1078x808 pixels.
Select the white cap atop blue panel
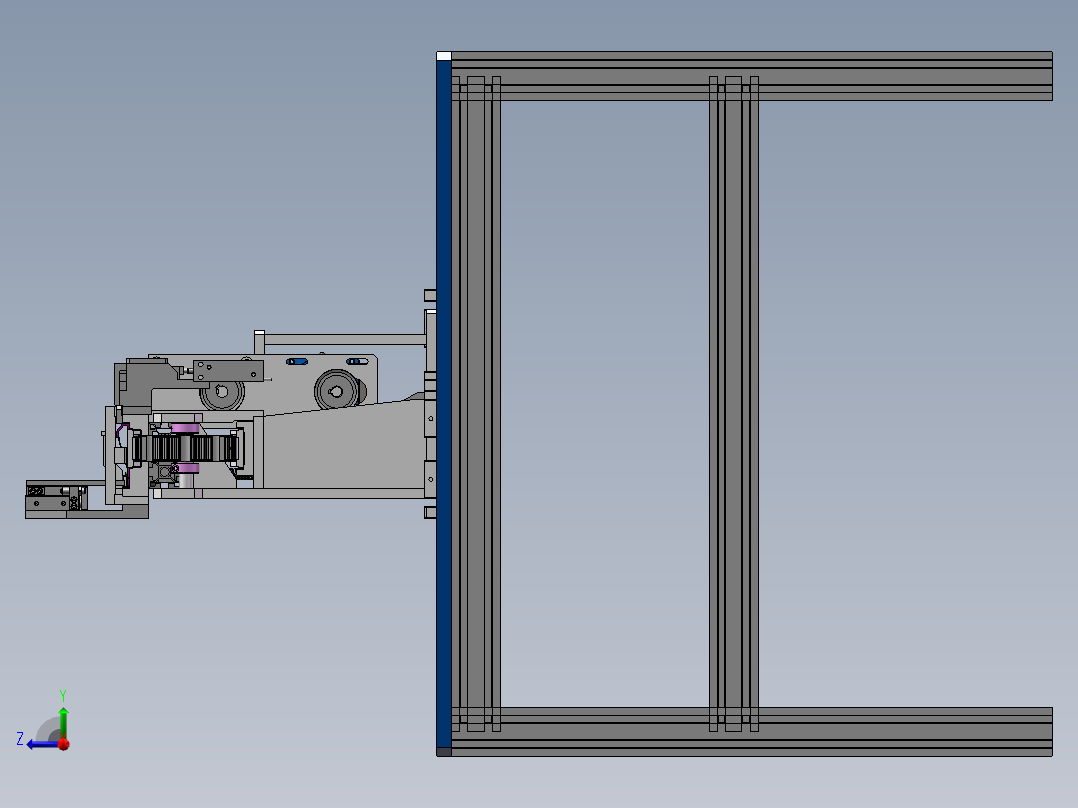coord(443,56)
